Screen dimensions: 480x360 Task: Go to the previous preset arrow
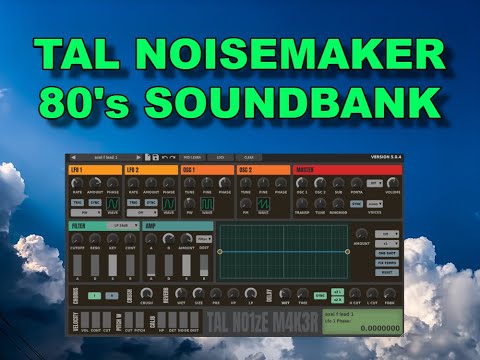pos(74,157)
